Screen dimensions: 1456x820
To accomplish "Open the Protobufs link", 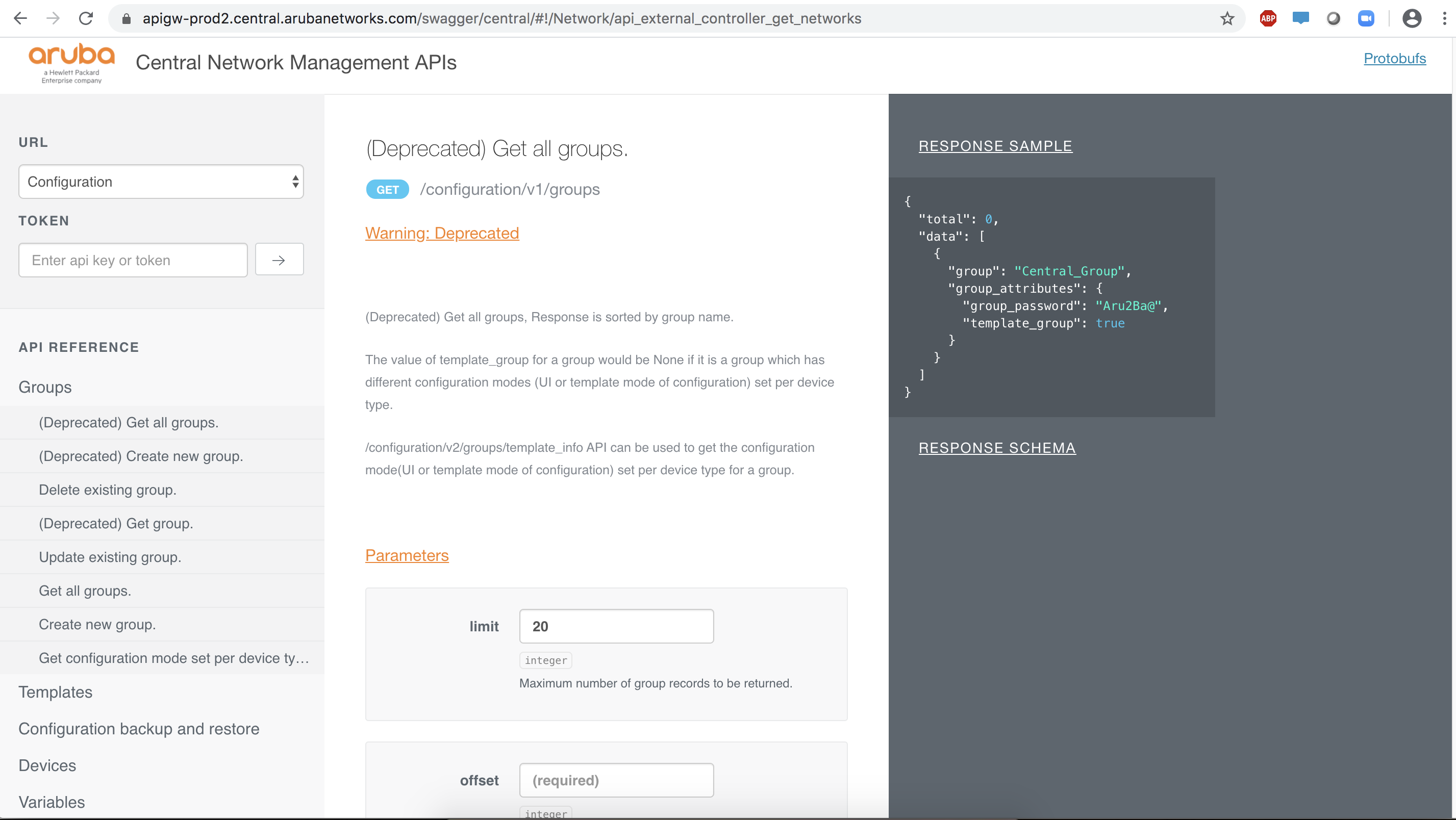I will click(1394, 58).
